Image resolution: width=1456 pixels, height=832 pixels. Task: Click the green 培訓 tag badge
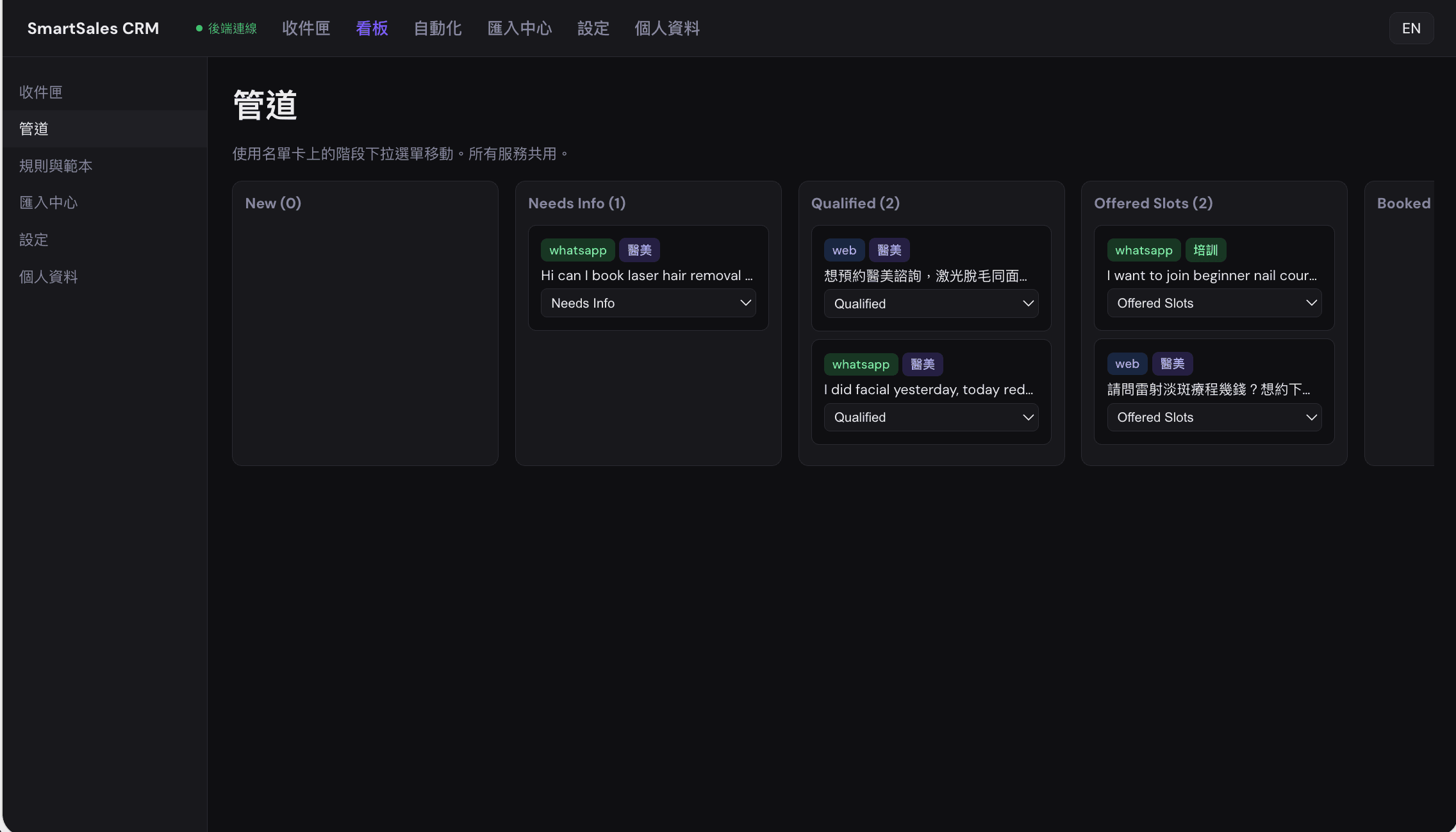point(1205,250)
